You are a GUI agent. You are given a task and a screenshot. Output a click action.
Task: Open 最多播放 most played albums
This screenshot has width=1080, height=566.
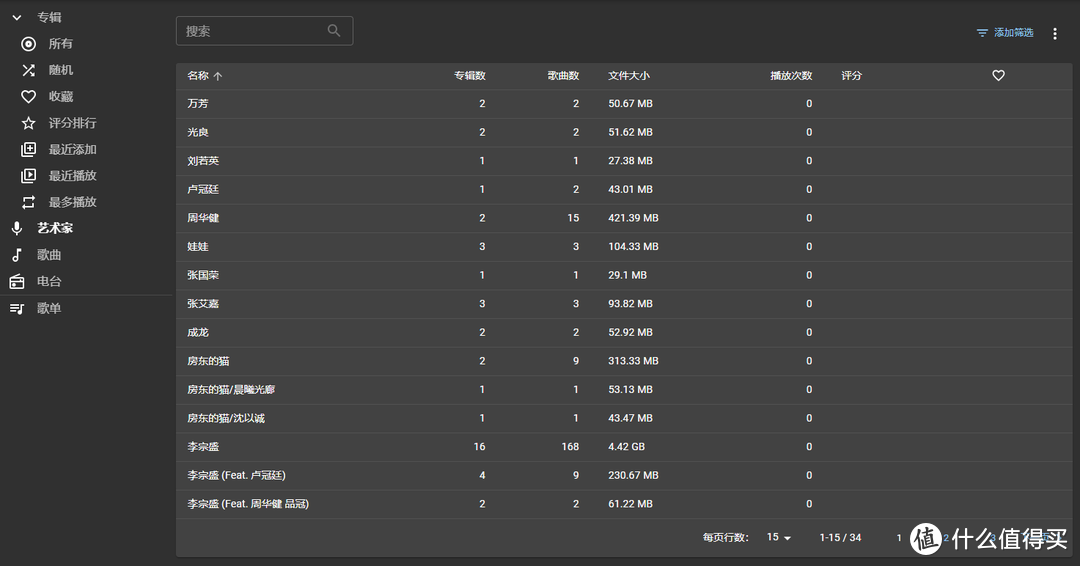(72, 202)
